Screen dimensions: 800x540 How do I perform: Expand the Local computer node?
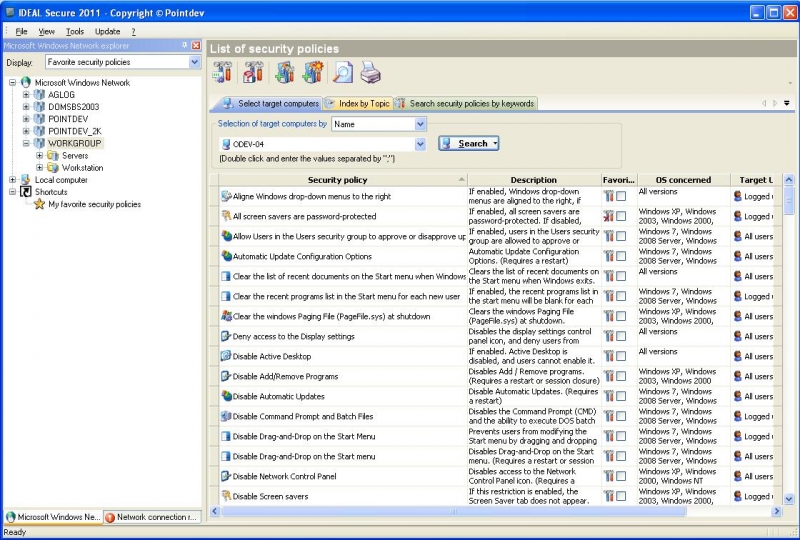[x=13, y=180]
